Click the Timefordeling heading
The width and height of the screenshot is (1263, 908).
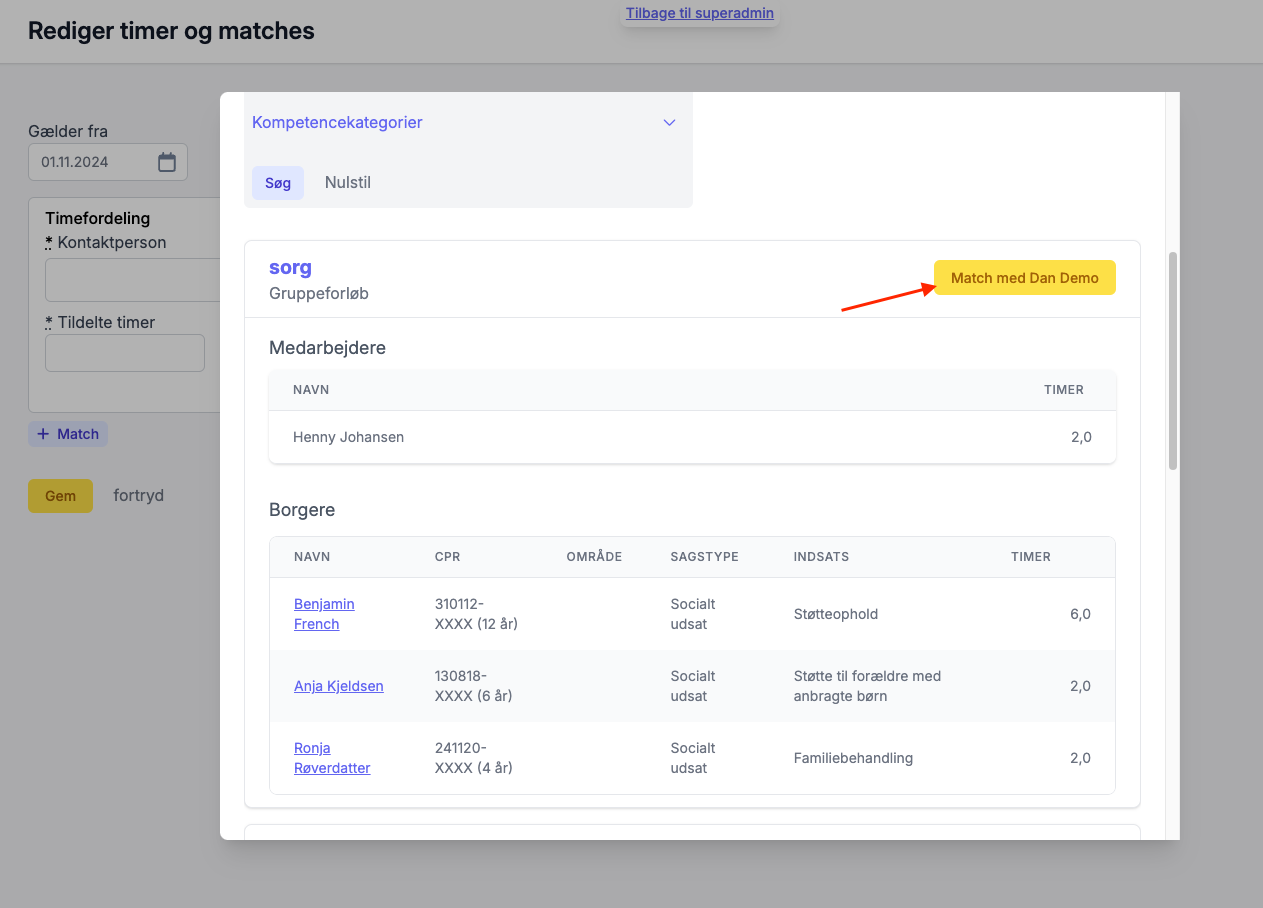point(98,218)
